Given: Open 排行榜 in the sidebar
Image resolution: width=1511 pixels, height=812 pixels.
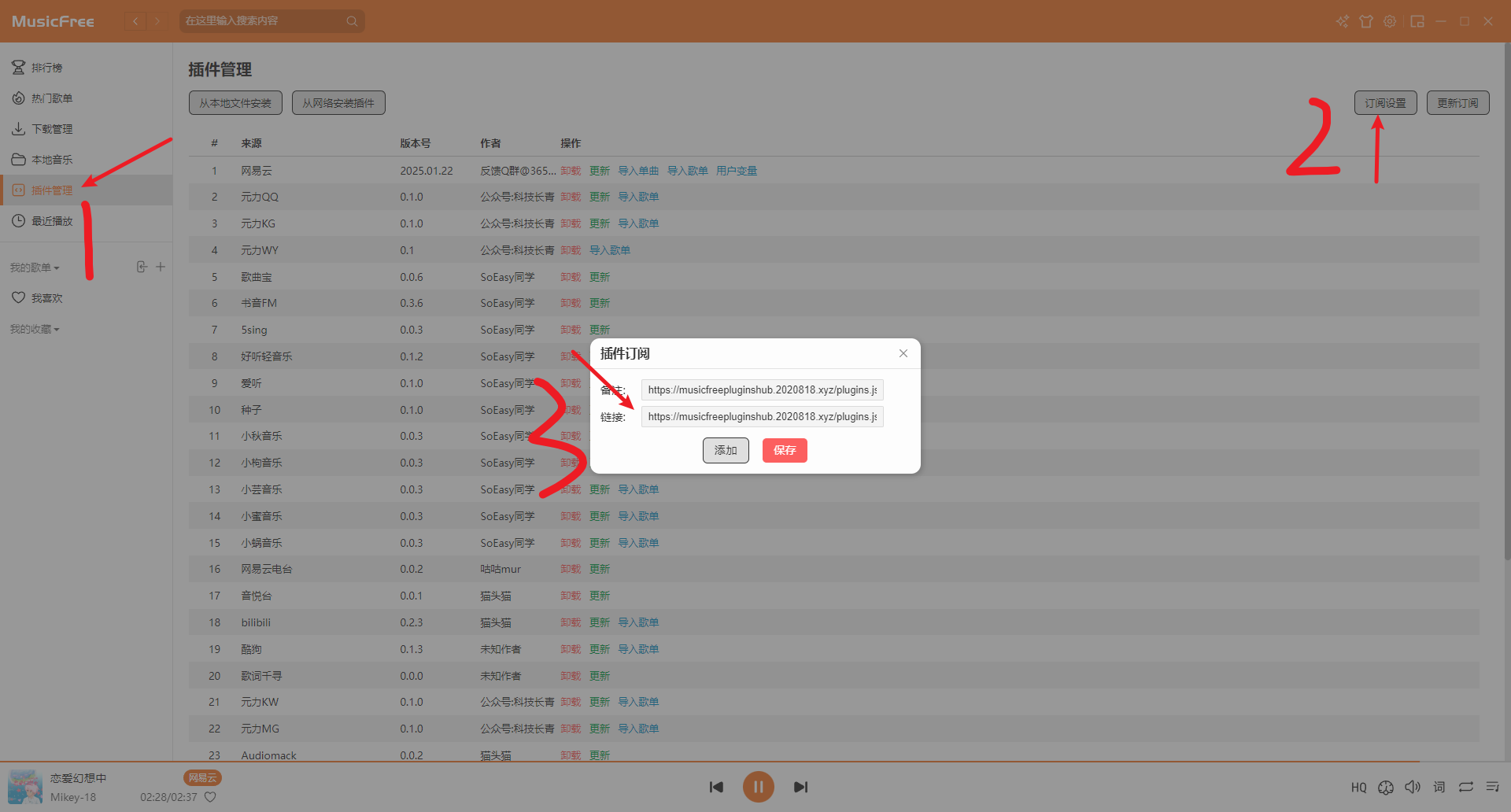Looking at the screenshot, I should point(86,68).
